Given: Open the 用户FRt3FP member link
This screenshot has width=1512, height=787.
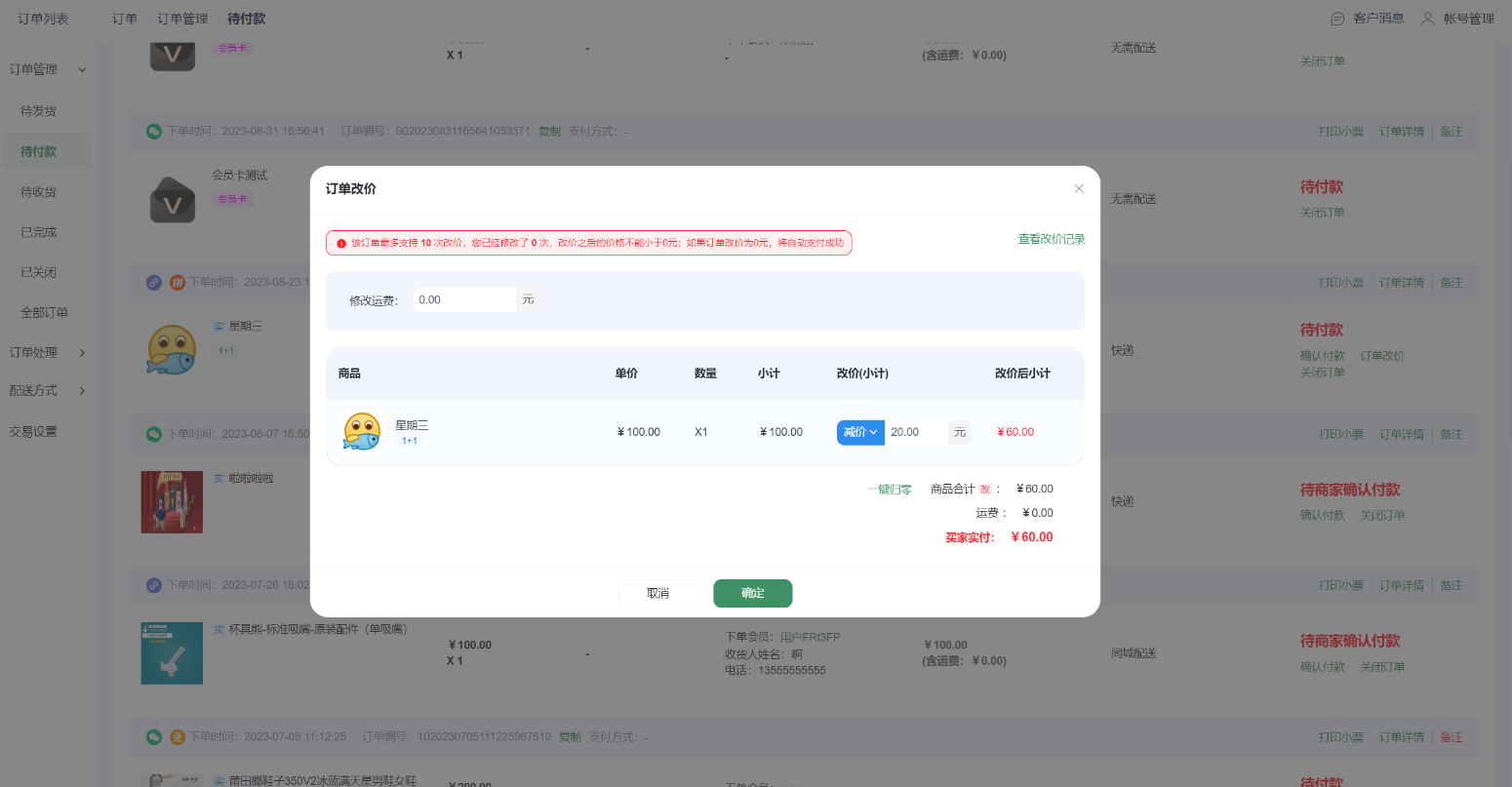Looking at the screenshot, I should [810, 638].
